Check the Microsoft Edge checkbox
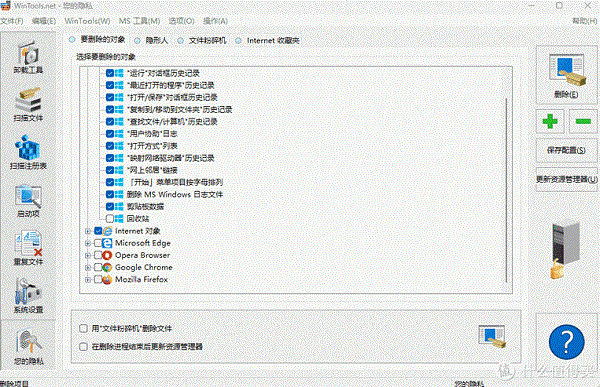 pos(98,243)
